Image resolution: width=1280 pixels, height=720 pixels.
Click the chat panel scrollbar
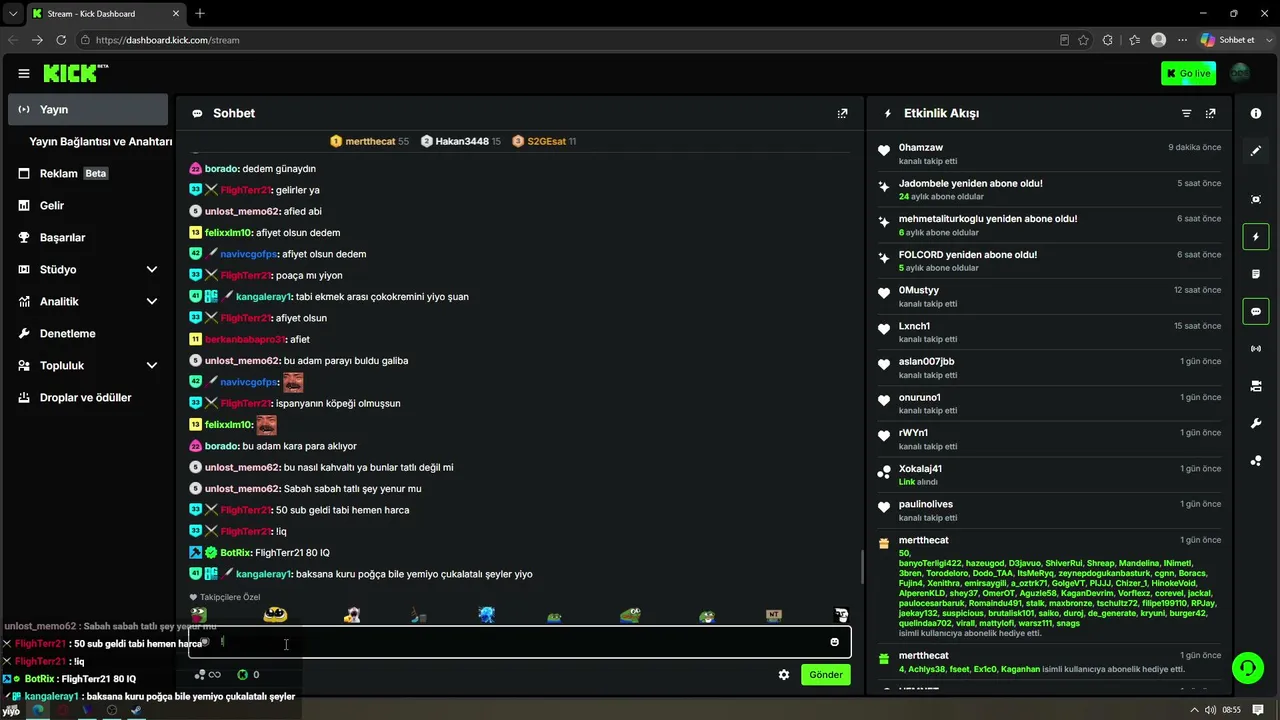pyautogui.click(x=862, y=567)
